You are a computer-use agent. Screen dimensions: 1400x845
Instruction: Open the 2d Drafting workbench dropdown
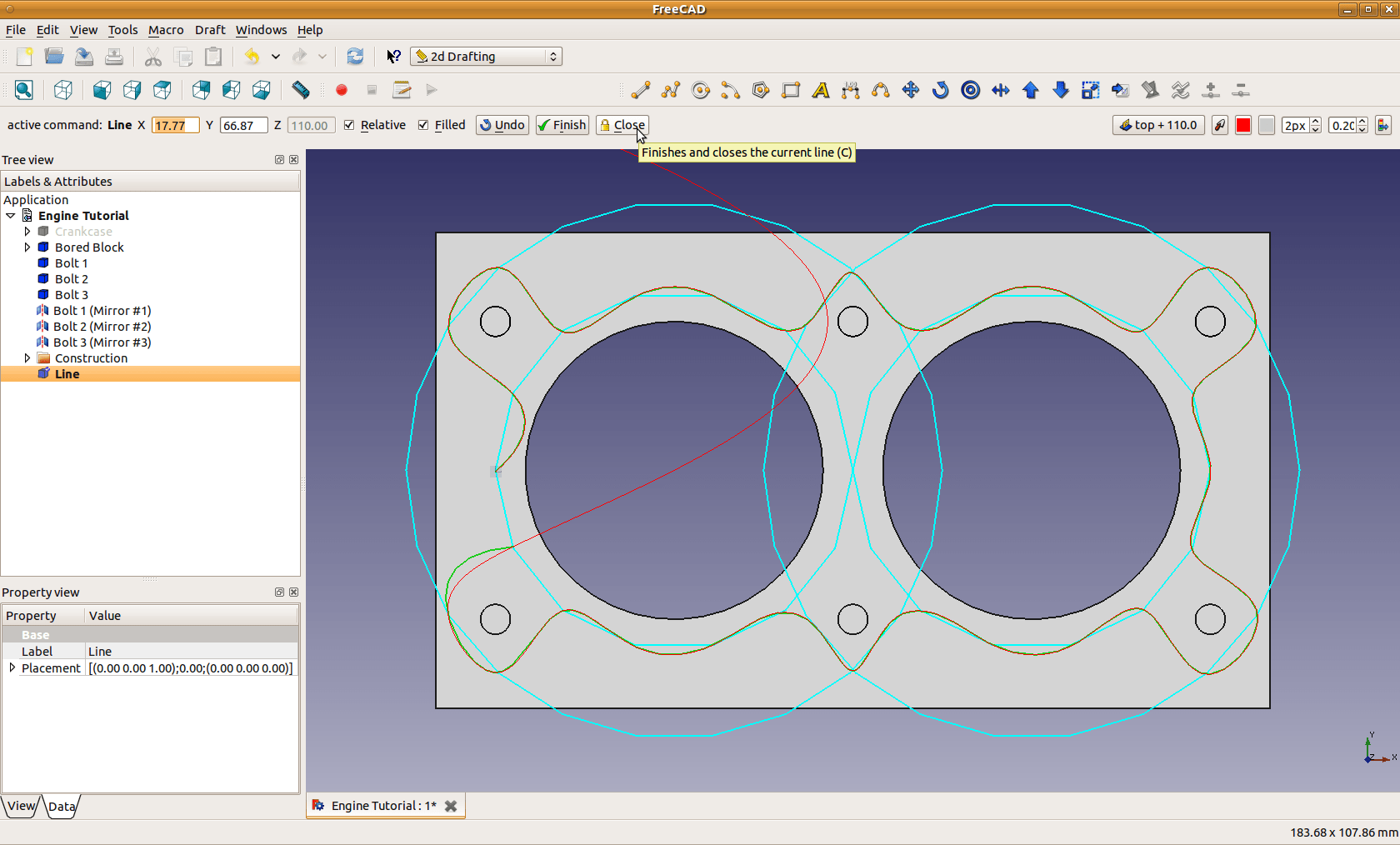pos(486,57)
